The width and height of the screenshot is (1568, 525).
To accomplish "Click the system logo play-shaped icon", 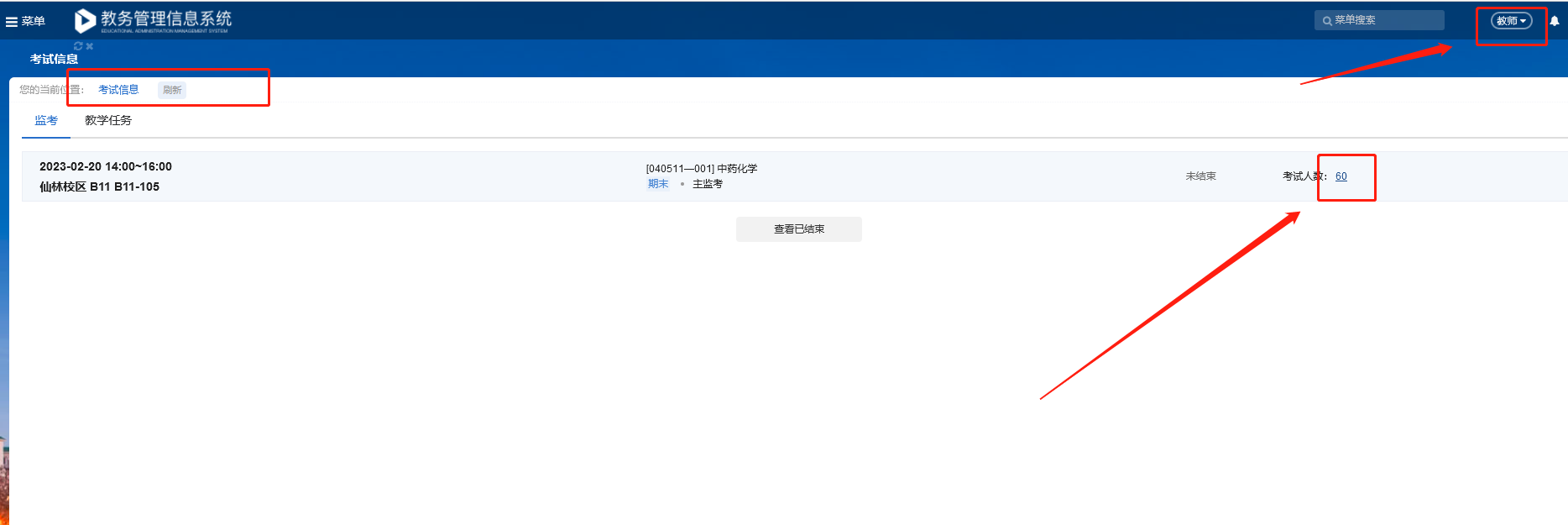I will (x=85, y=20).
